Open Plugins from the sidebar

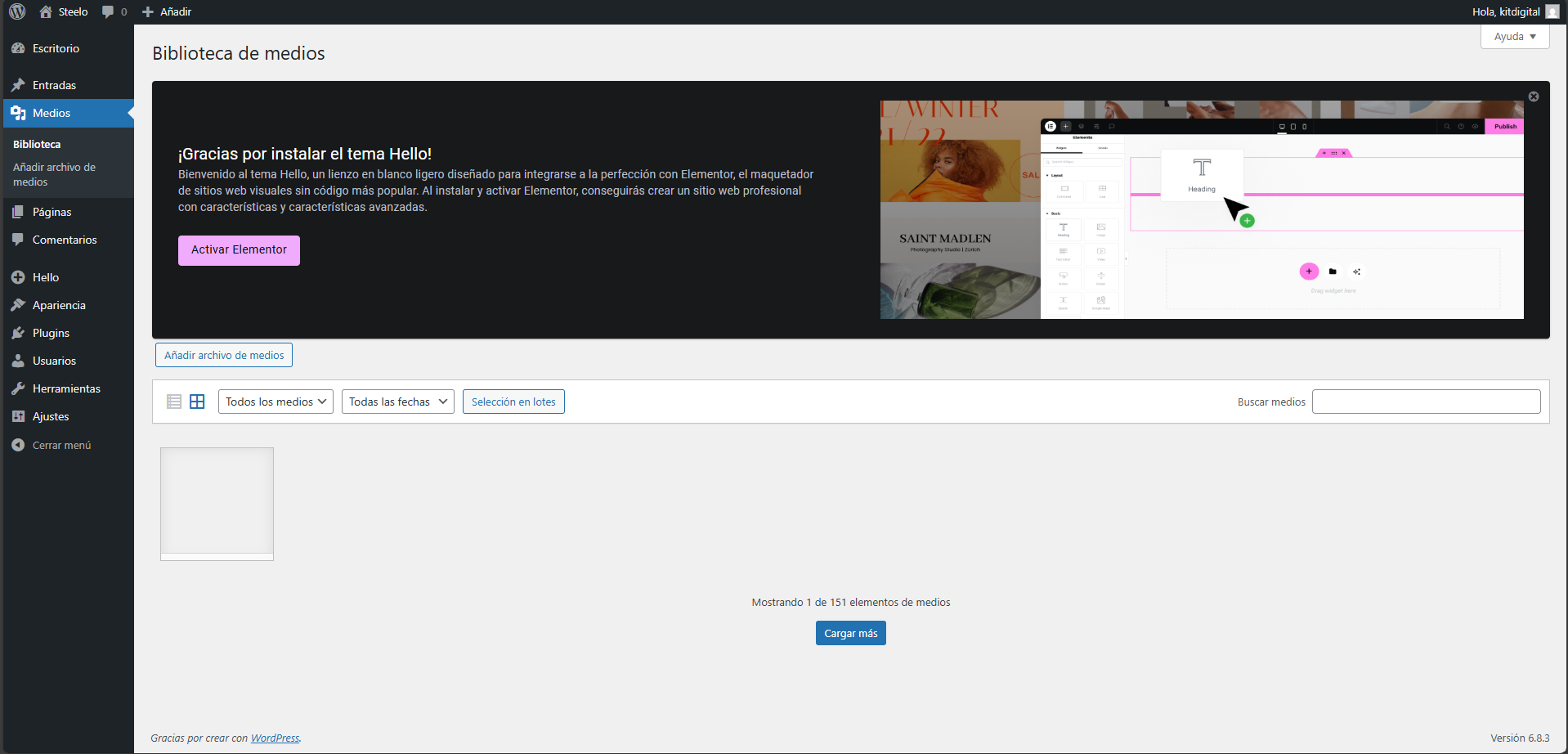(51, 333)
